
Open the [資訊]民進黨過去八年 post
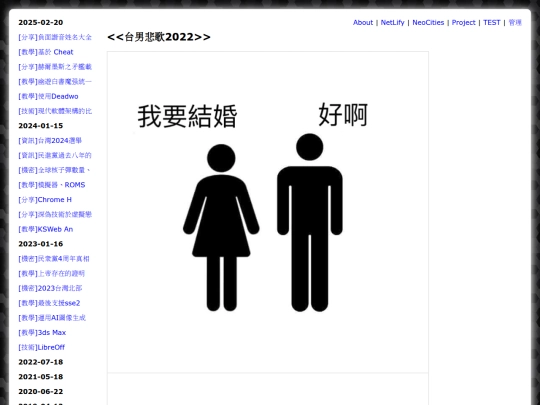[x=55, y=155]
